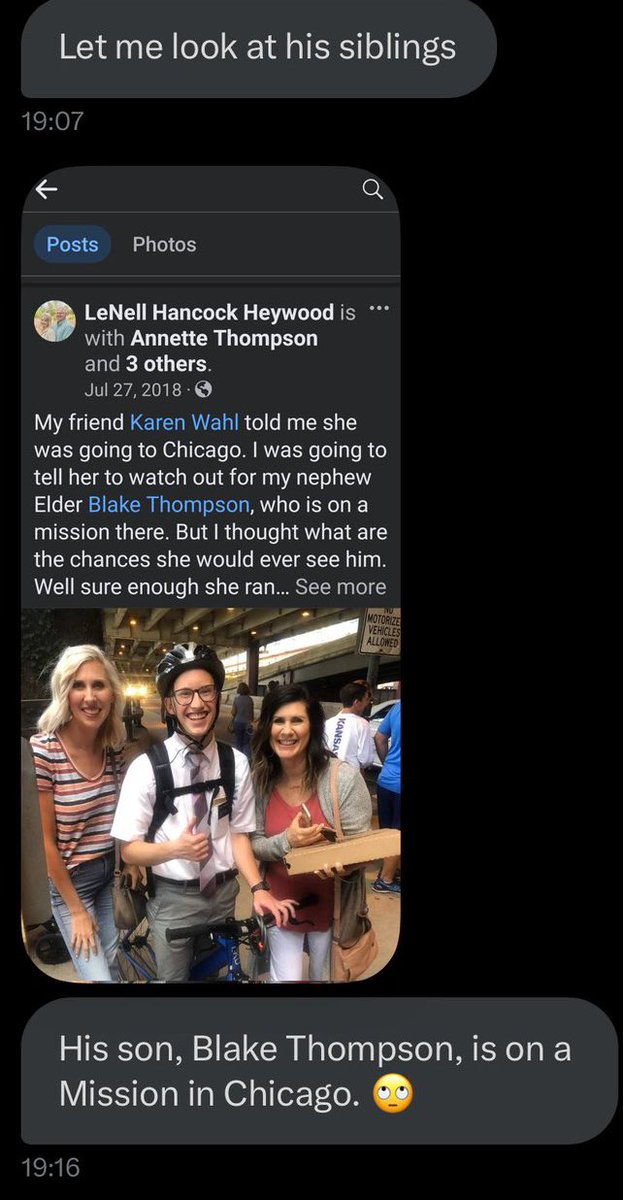
Task: Expand the post with See more
Action: 340,587
